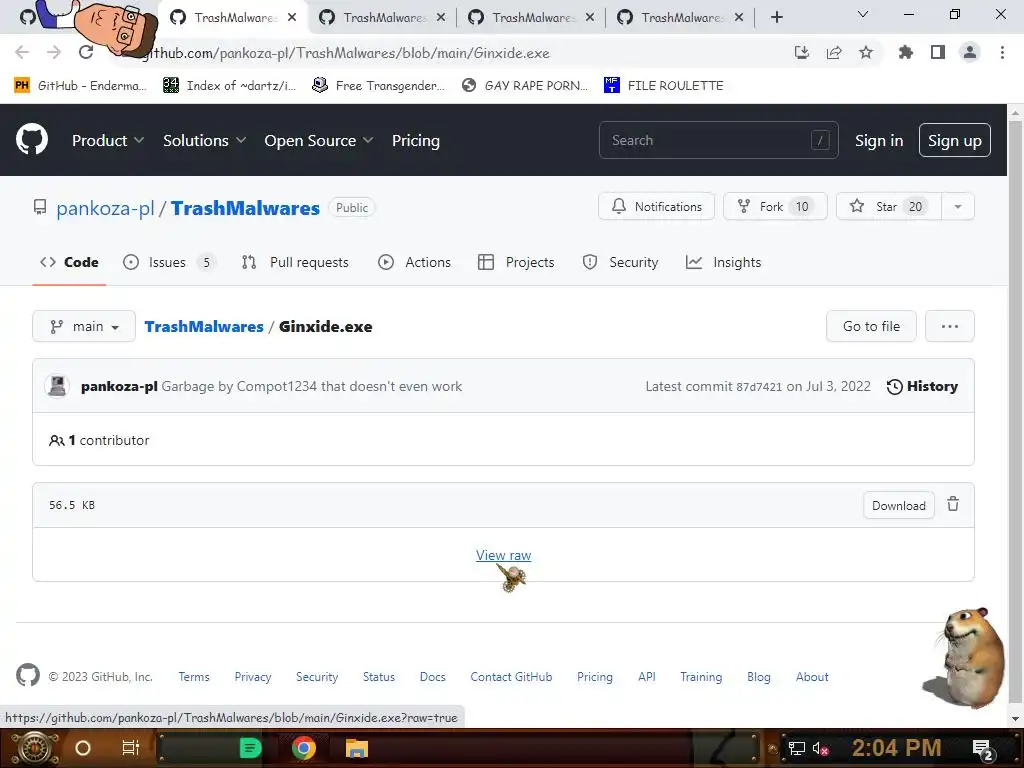Open the green notes app in taskbar
This screenshot has width=1024, height=768.
point(250,748)
